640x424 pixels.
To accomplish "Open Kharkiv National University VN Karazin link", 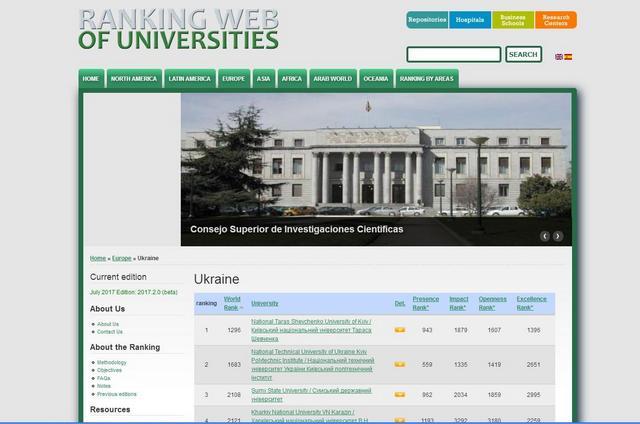I will point(310,416).
